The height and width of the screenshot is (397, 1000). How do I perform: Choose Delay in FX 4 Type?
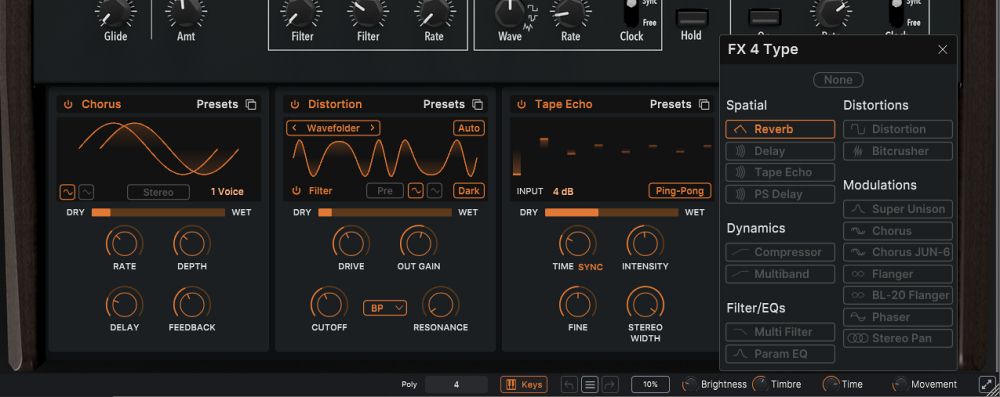point(780,151)
